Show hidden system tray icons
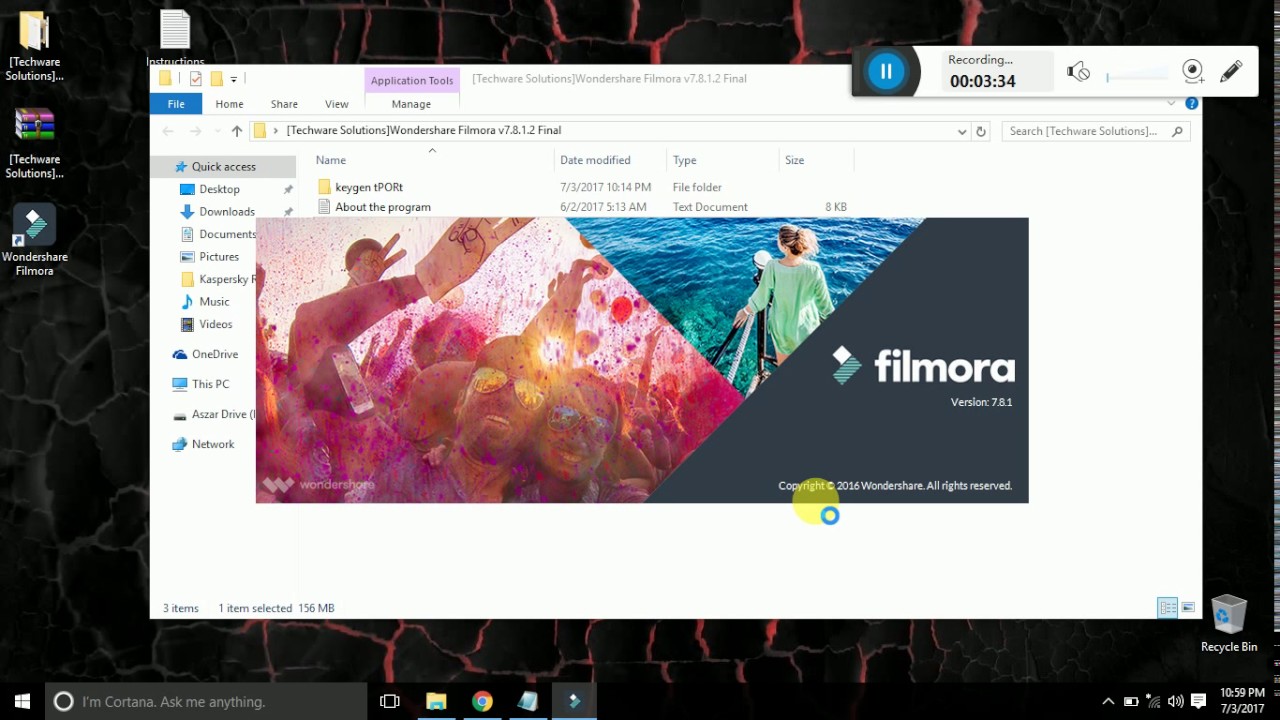The width and height of the screenshot is (1280, 720). [1108, 702]
